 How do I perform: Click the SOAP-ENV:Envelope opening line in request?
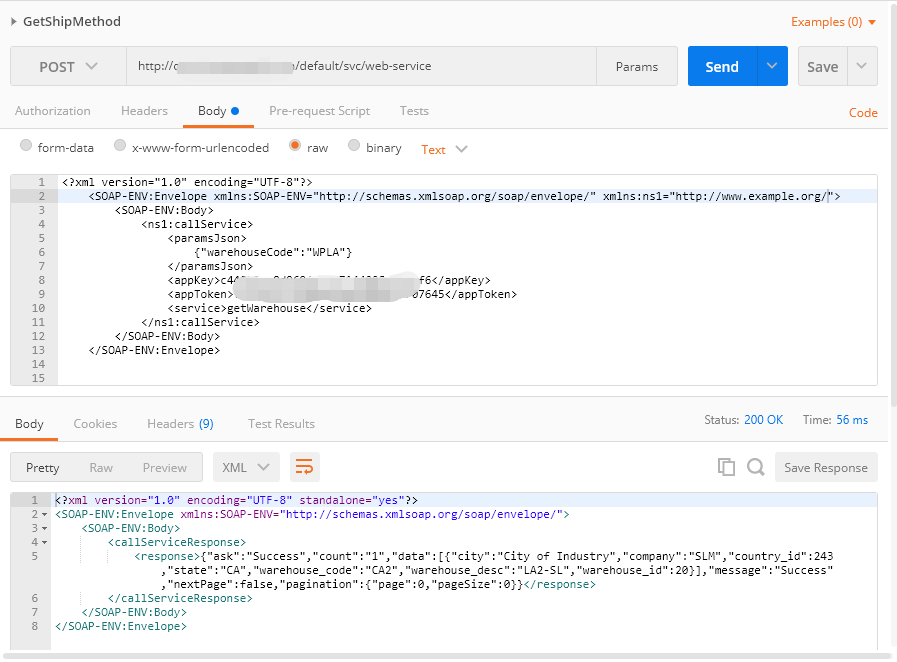465,196
